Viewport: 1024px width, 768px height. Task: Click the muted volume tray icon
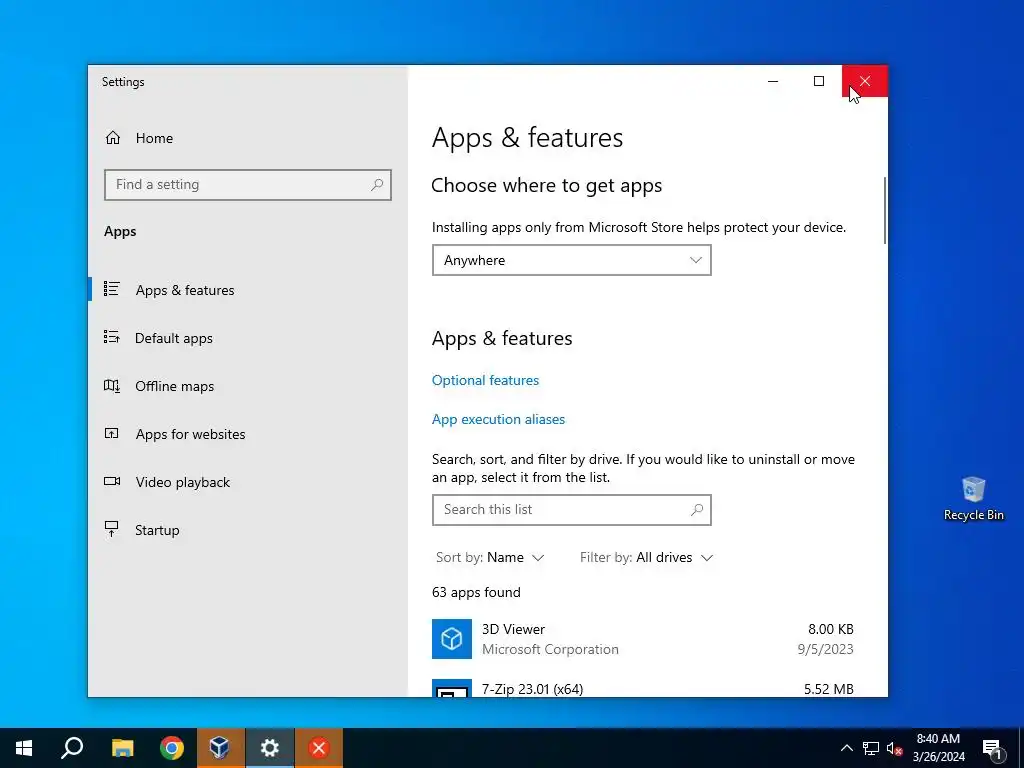[x=894, y=748]
